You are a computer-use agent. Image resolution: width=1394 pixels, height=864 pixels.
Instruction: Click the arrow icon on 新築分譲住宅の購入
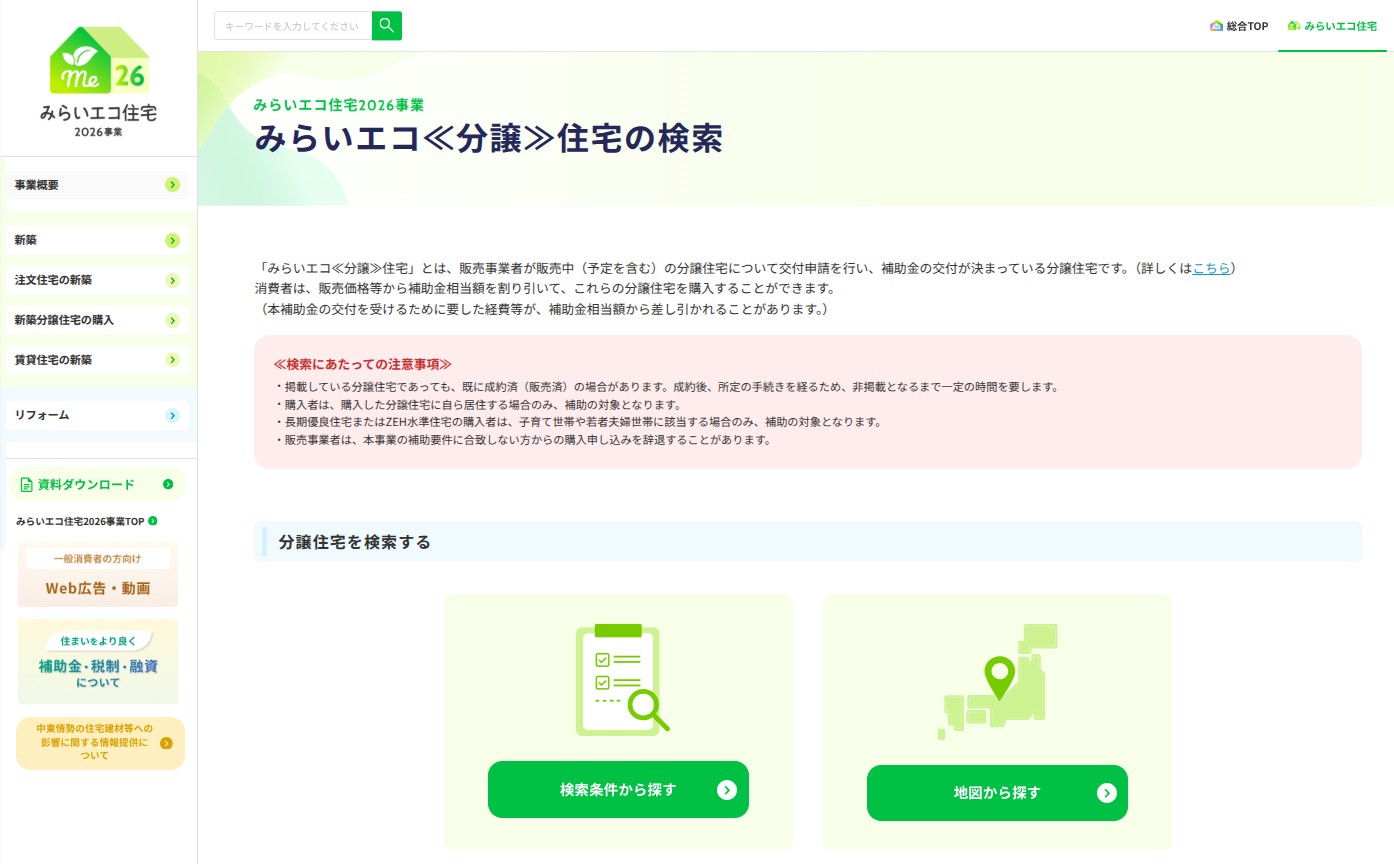pos(172,320)
